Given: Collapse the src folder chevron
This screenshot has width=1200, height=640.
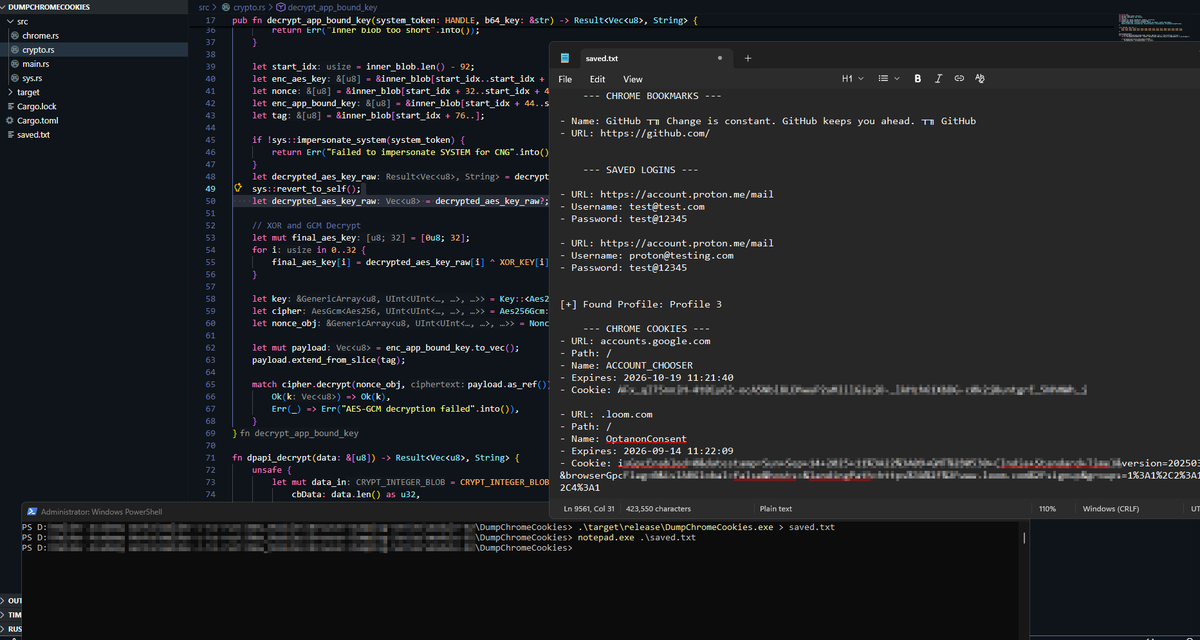Looking at the screenshot, I should pos(10,21).
